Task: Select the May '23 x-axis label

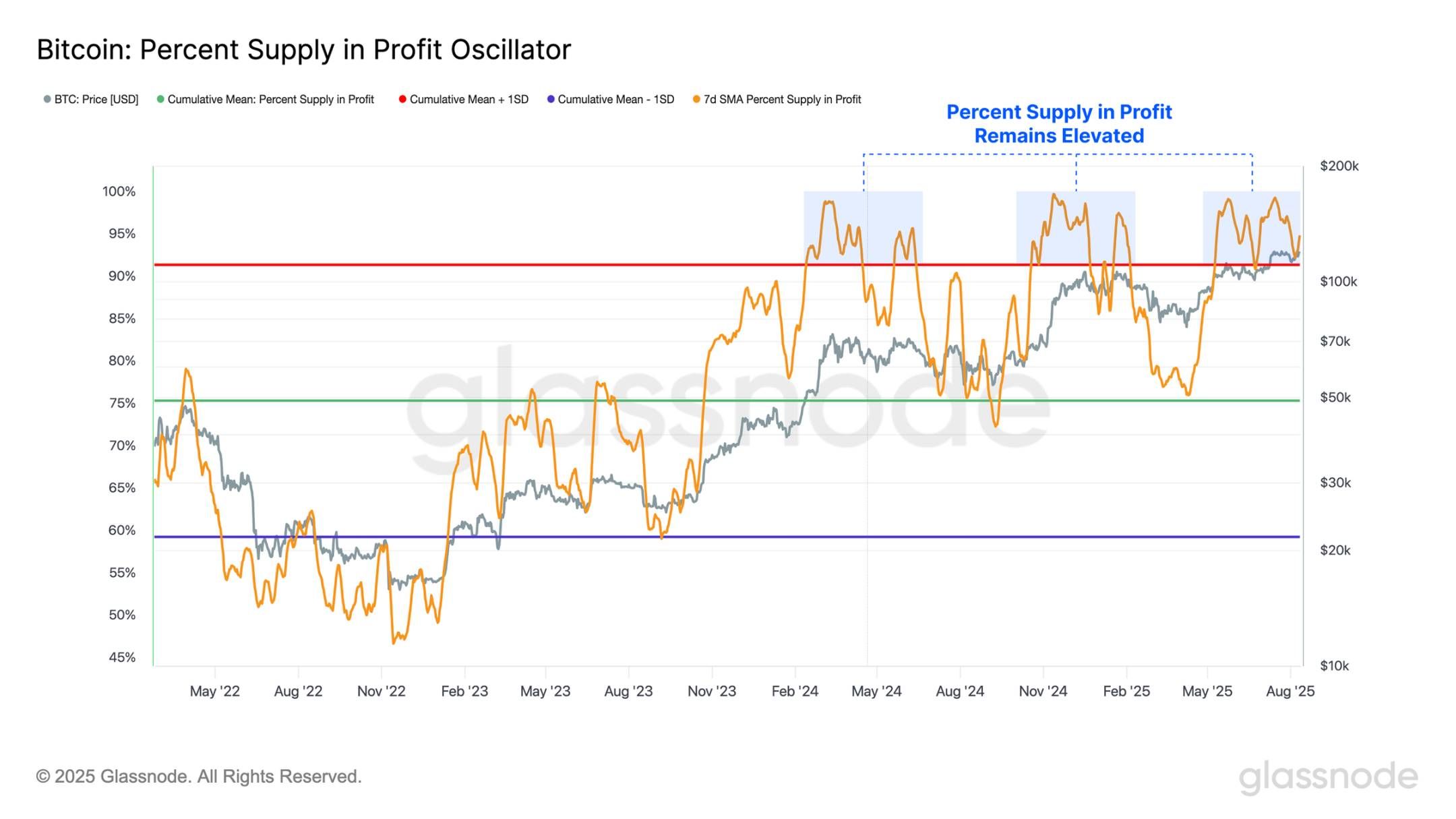Action: point(545,691)
